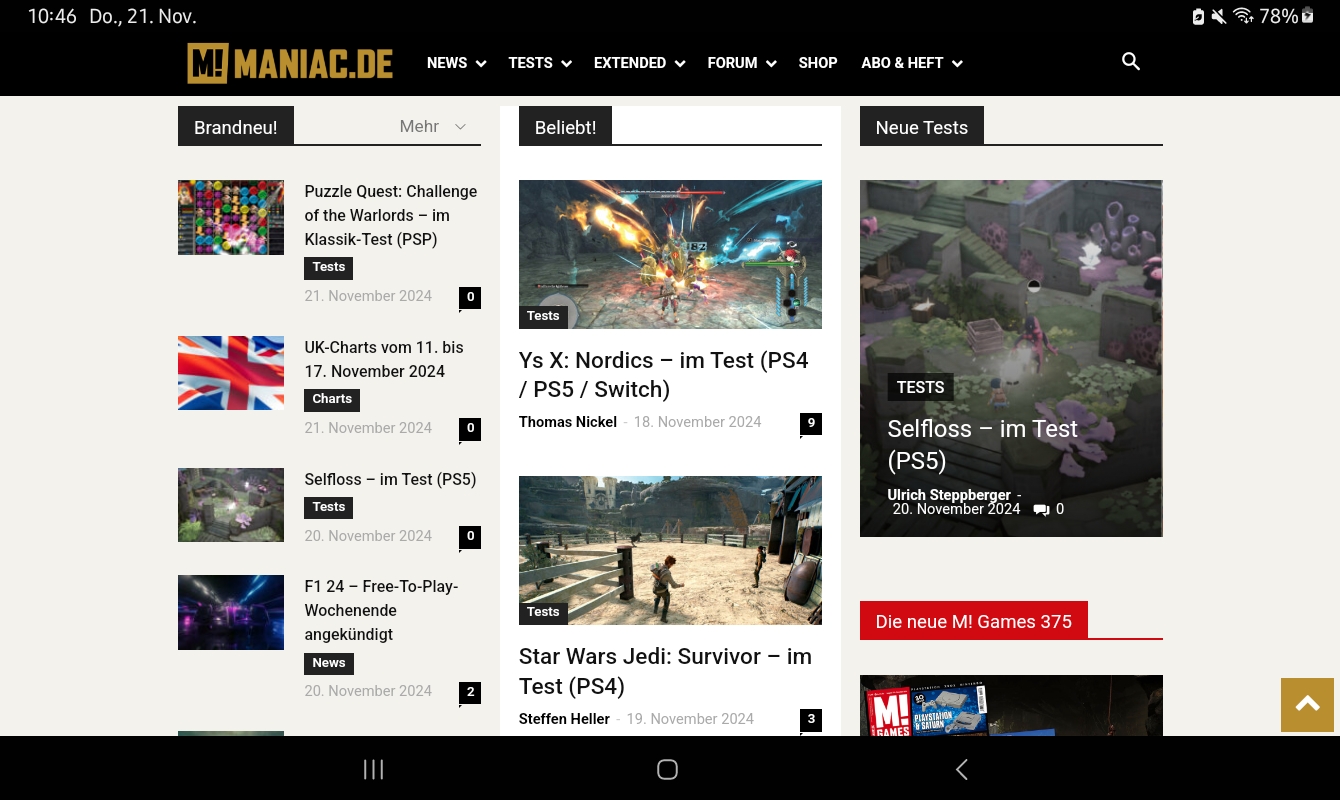The image size is (1340, 800).
Task: Open the Mehr dropdown in Brandneu
Action: point(432,126)
